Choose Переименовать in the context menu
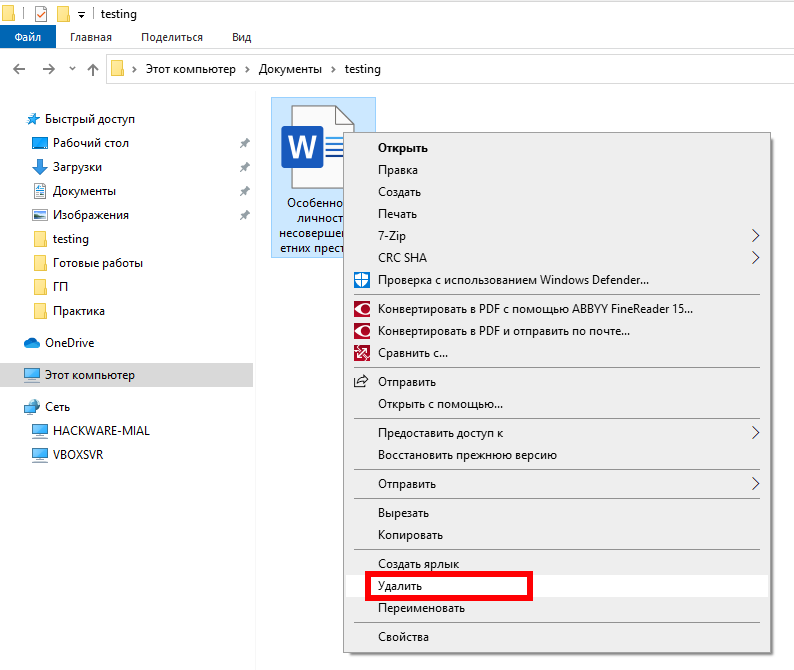 (x=557, y=608)
